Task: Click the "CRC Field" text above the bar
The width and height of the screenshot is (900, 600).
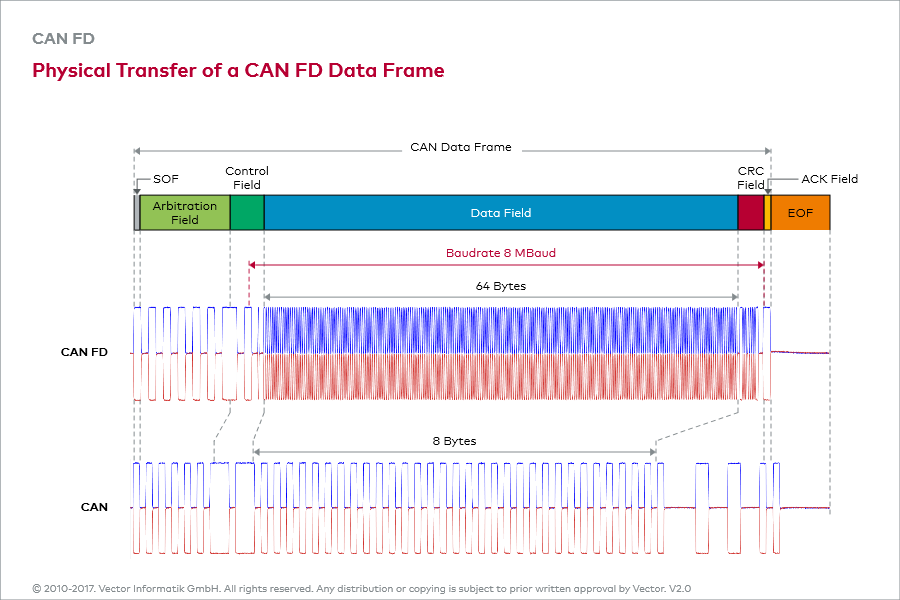Action: [x=751, y=178]
